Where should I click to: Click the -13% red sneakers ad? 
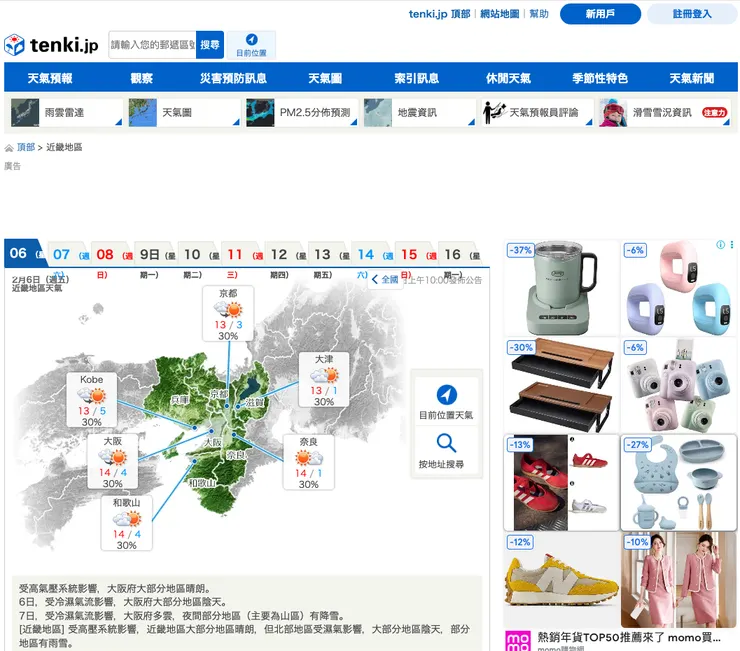pos(562,482)
